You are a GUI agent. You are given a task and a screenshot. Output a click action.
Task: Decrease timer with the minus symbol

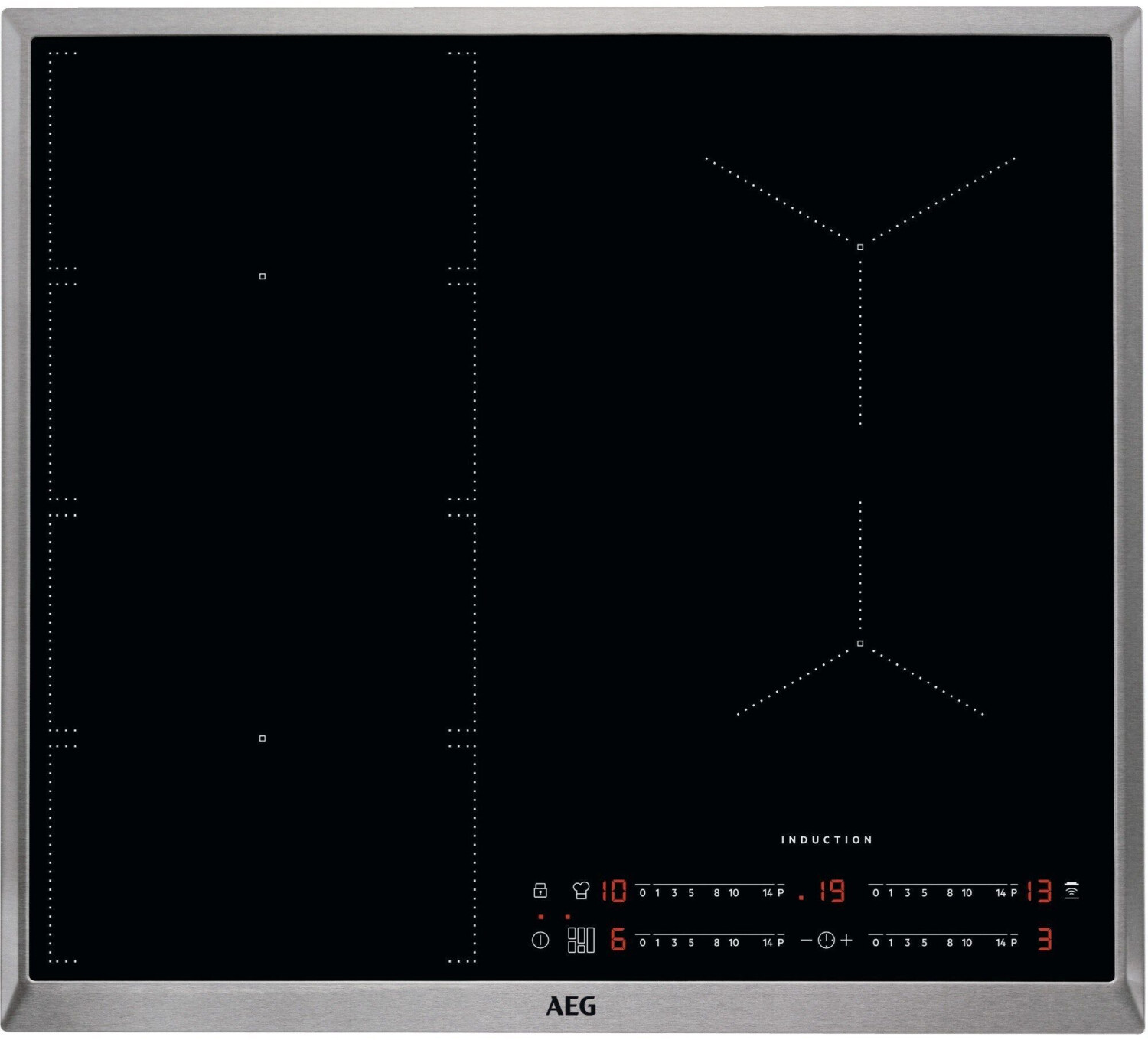(x=806, y=941)
